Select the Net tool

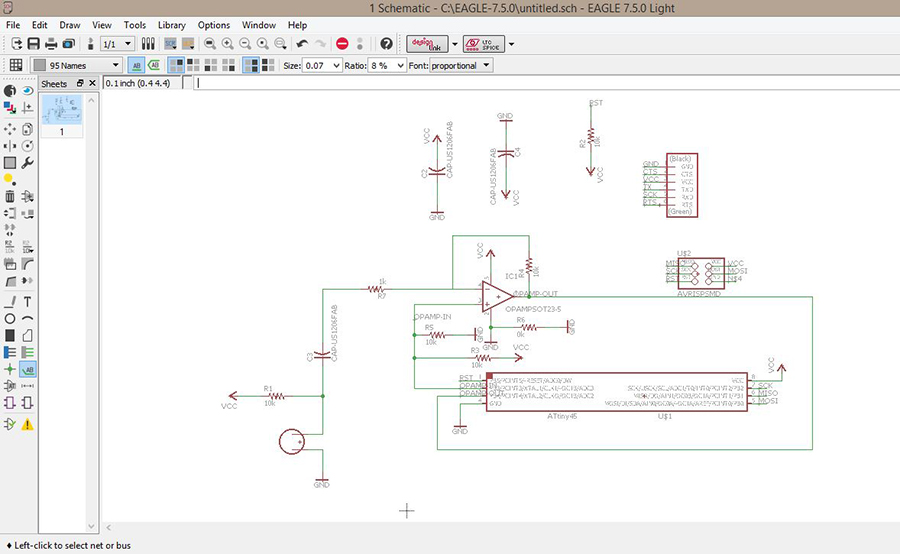click(x=28, y=352)
